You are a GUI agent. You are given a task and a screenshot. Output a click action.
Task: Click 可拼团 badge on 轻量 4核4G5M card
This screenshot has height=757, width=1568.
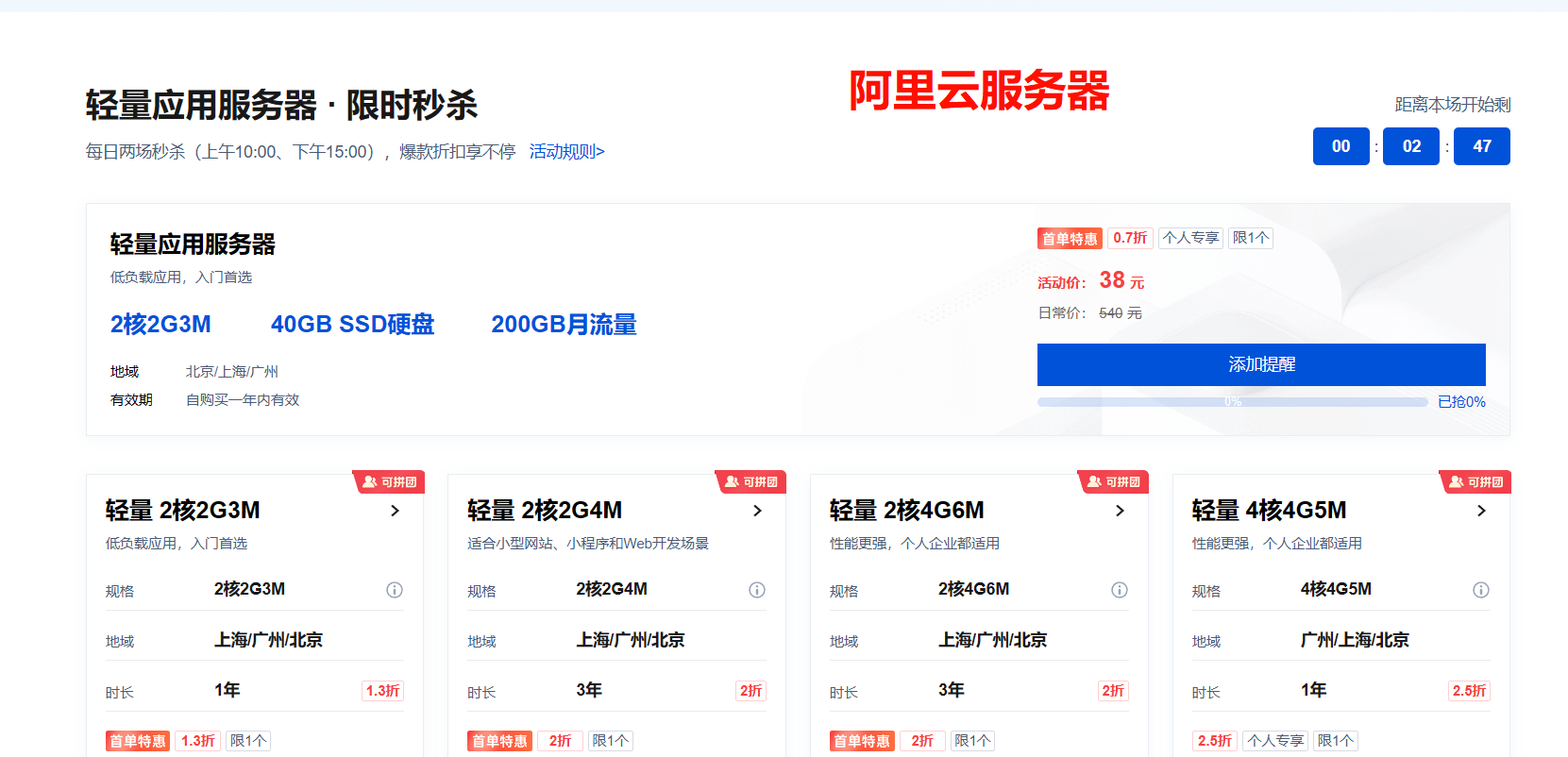[1475, 481]
